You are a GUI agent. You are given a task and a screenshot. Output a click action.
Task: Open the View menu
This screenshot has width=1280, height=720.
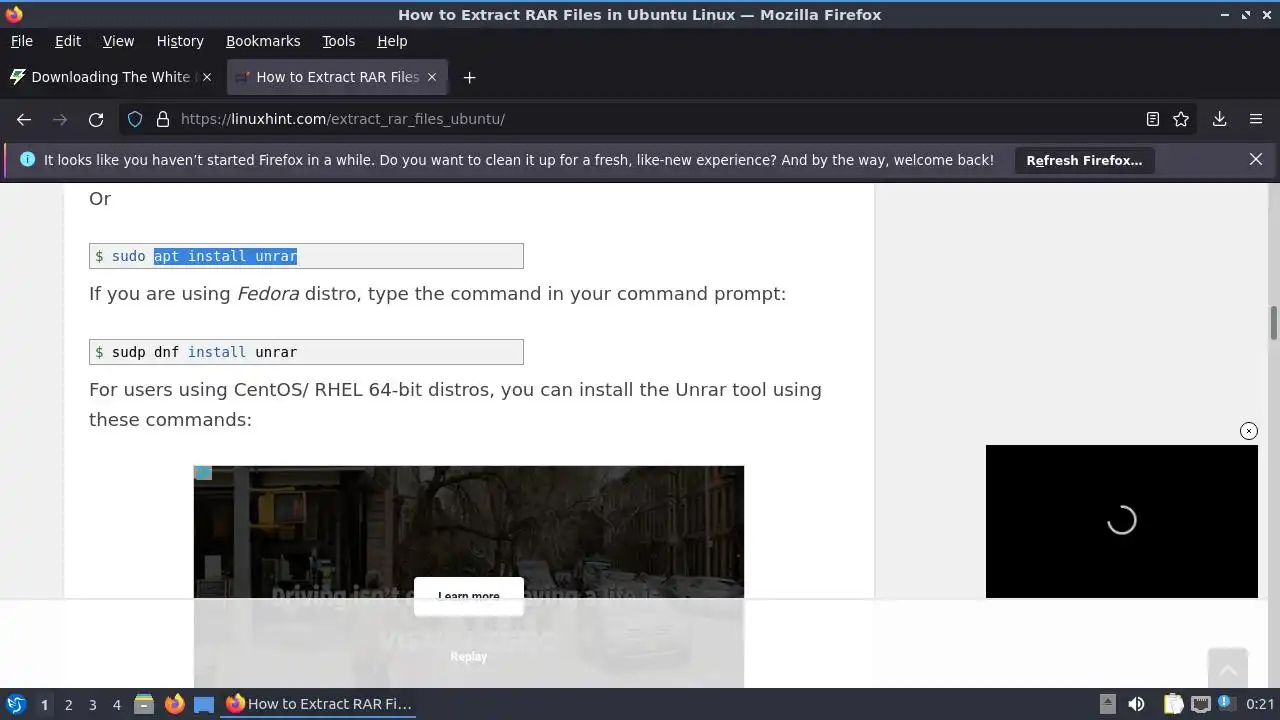(118, 41)
